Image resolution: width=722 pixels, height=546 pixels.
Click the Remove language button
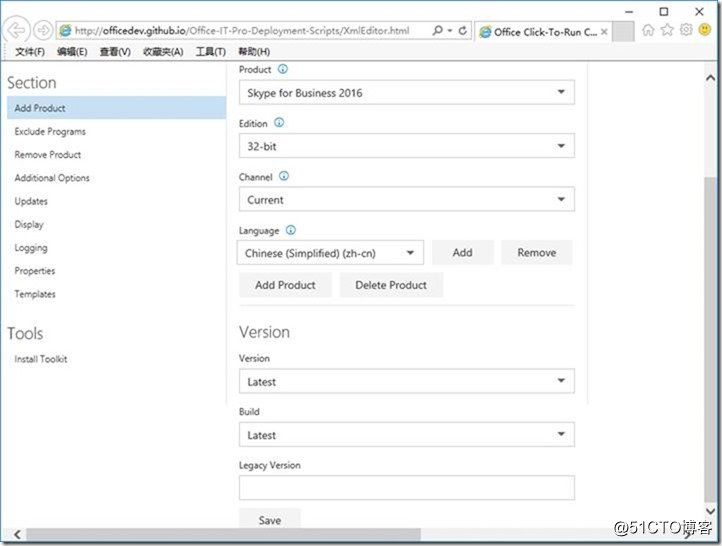536,252
